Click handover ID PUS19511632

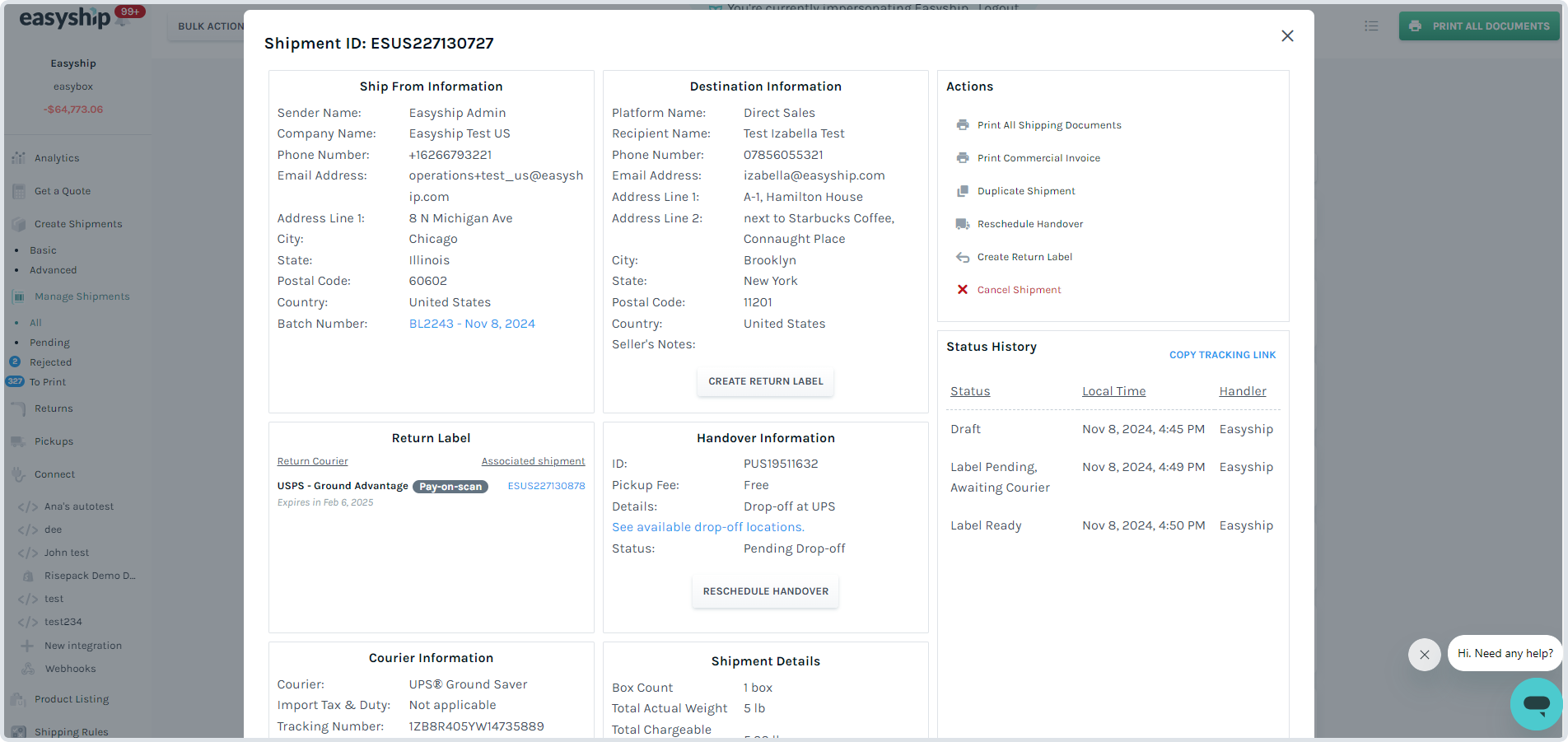click(781, 464)
